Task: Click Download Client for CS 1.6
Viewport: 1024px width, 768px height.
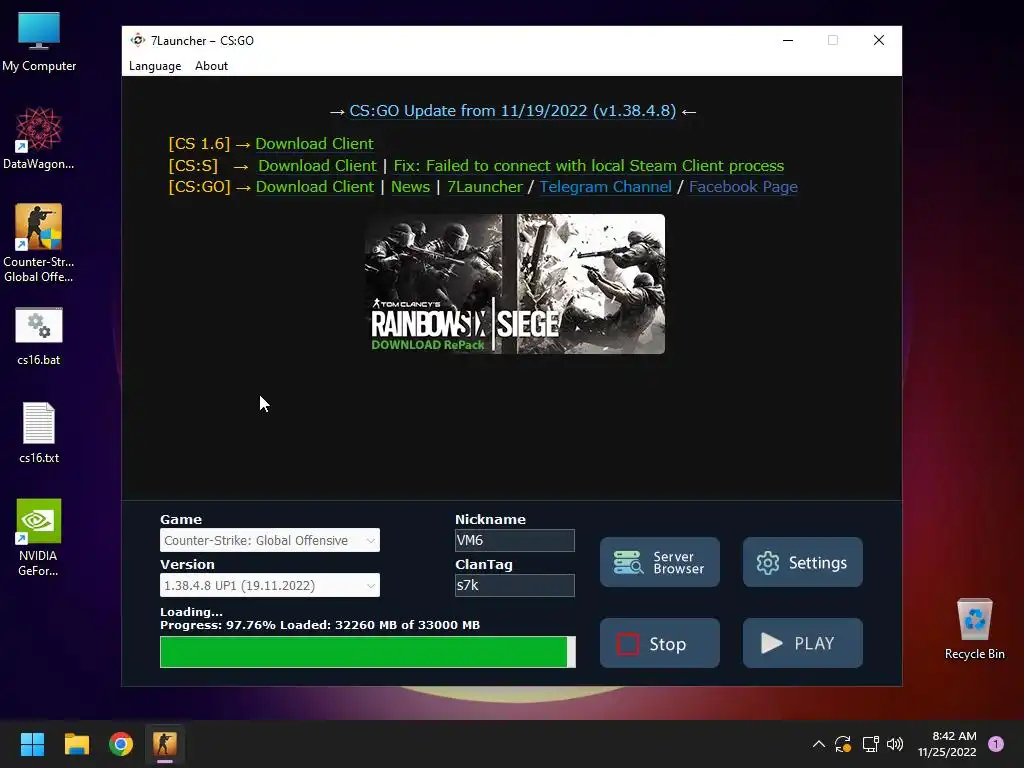Action: [x=314, y=144]
